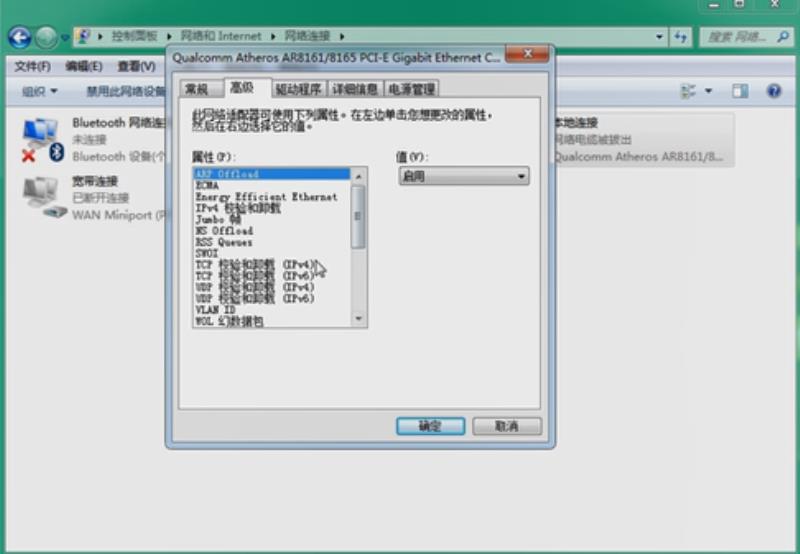Select the 本地连接 network item

pos(643,139)
